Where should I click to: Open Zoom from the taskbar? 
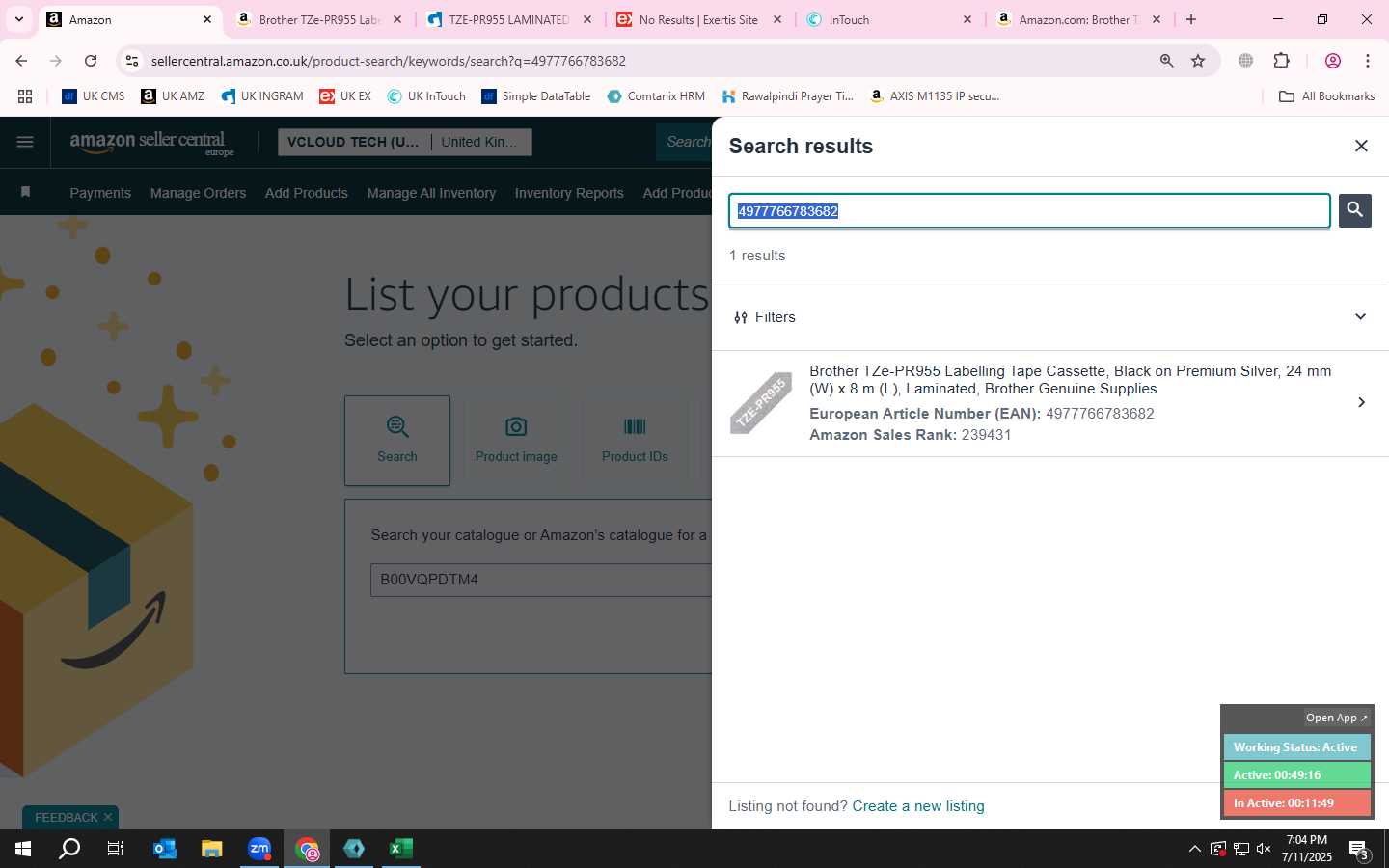click(259, 849)
